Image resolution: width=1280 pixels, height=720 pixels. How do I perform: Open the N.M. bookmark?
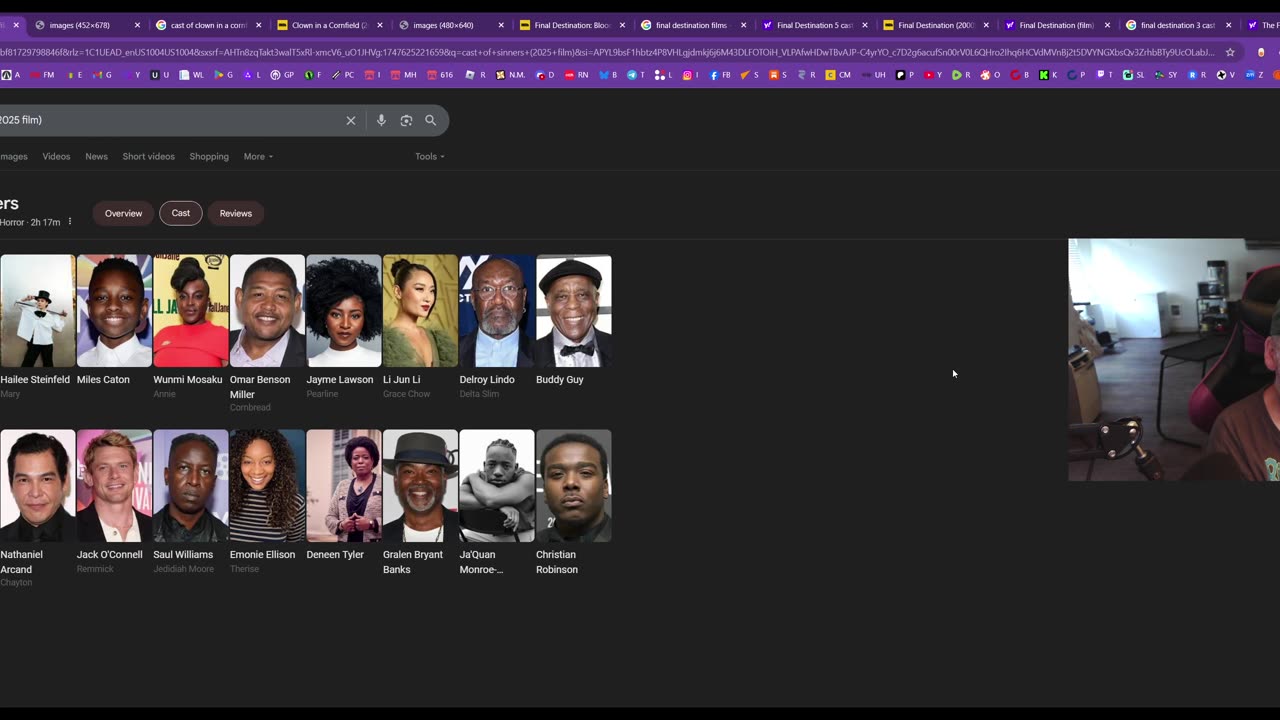(x=510, y=75)
